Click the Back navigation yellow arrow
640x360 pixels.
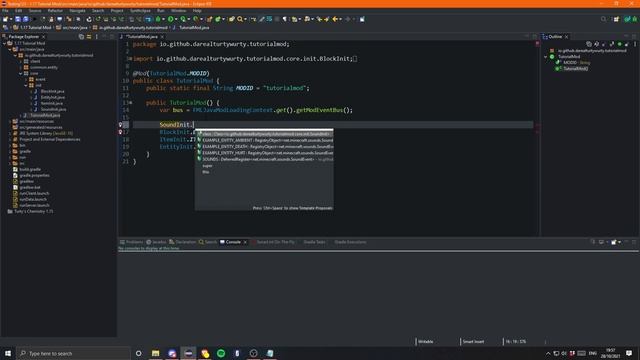coord(335,19)
